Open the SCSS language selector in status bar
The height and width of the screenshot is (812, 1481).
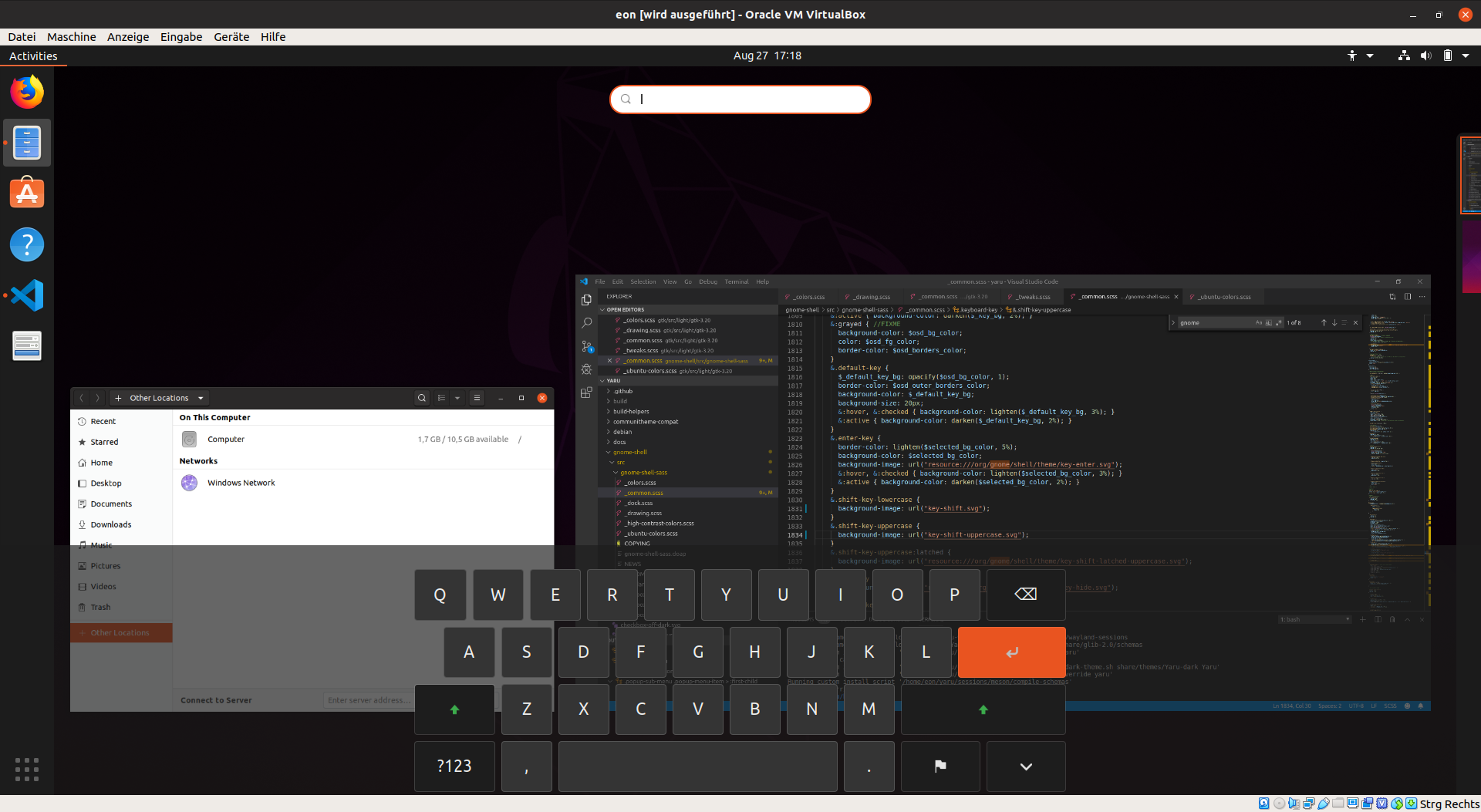[1389, 706]
